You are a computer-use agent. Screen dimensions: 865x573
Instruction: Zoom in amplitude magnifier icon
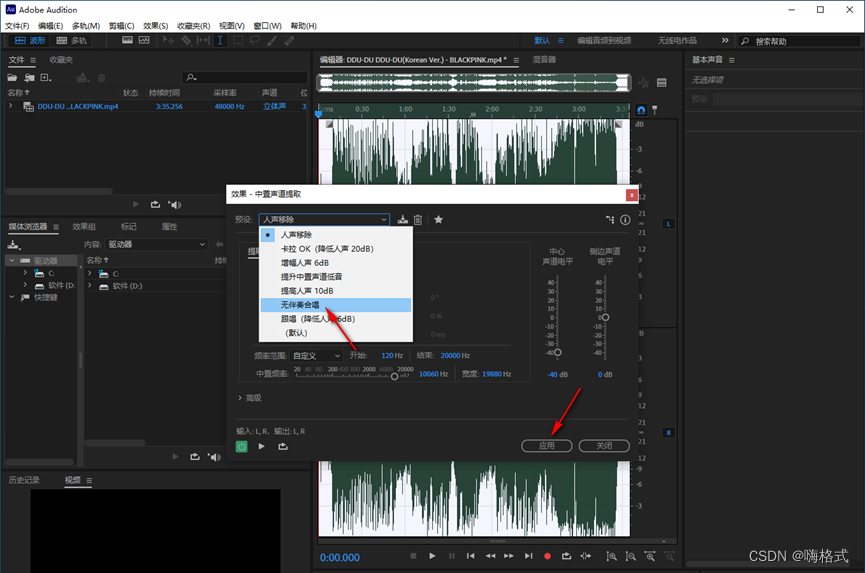coord(611,556)
